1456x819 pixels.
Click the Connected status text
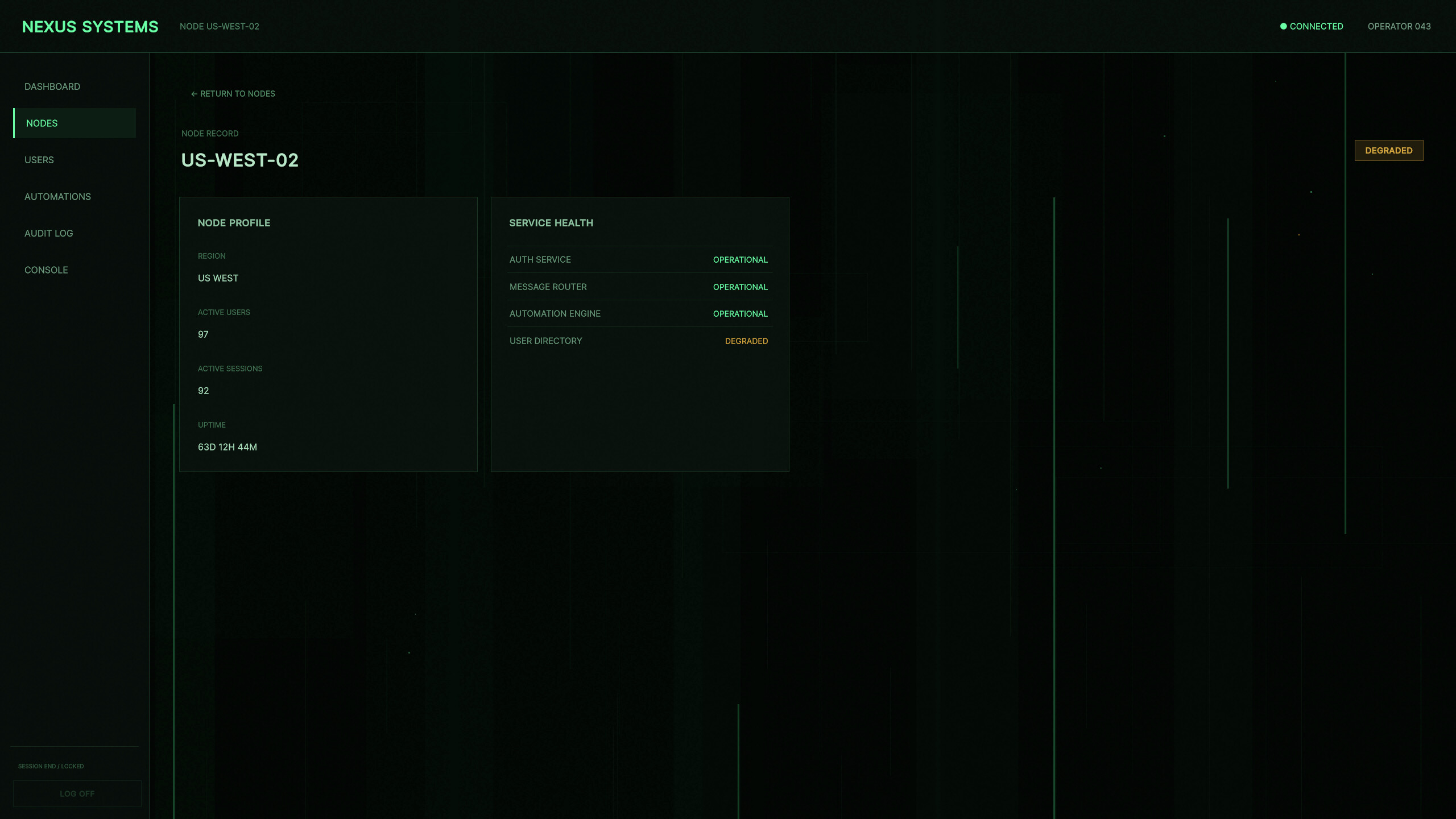(x=1316, y=27)
